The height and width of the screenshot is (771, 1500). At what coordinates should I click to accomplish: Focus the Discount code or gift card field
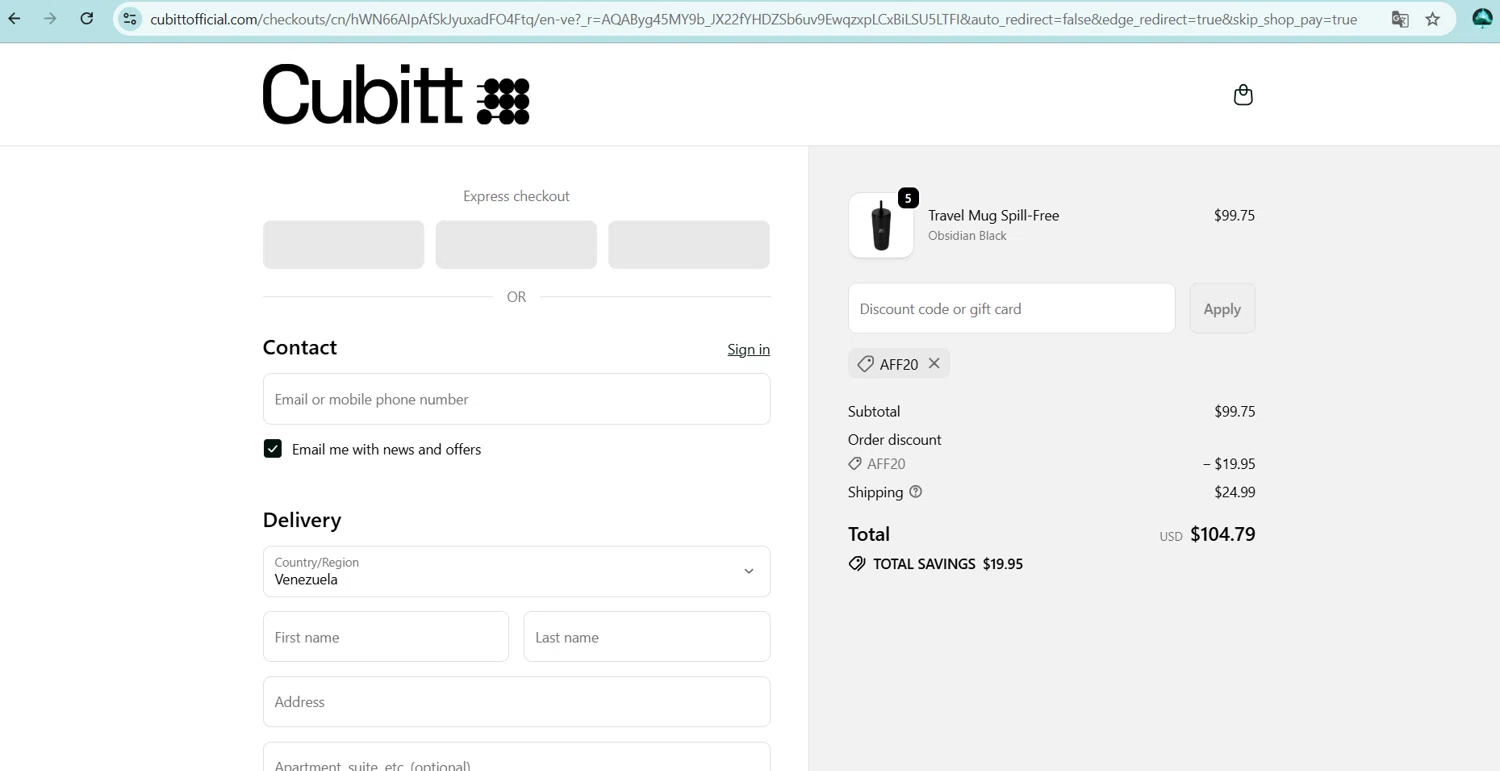pyautogui.click(x=1011, y=308)
